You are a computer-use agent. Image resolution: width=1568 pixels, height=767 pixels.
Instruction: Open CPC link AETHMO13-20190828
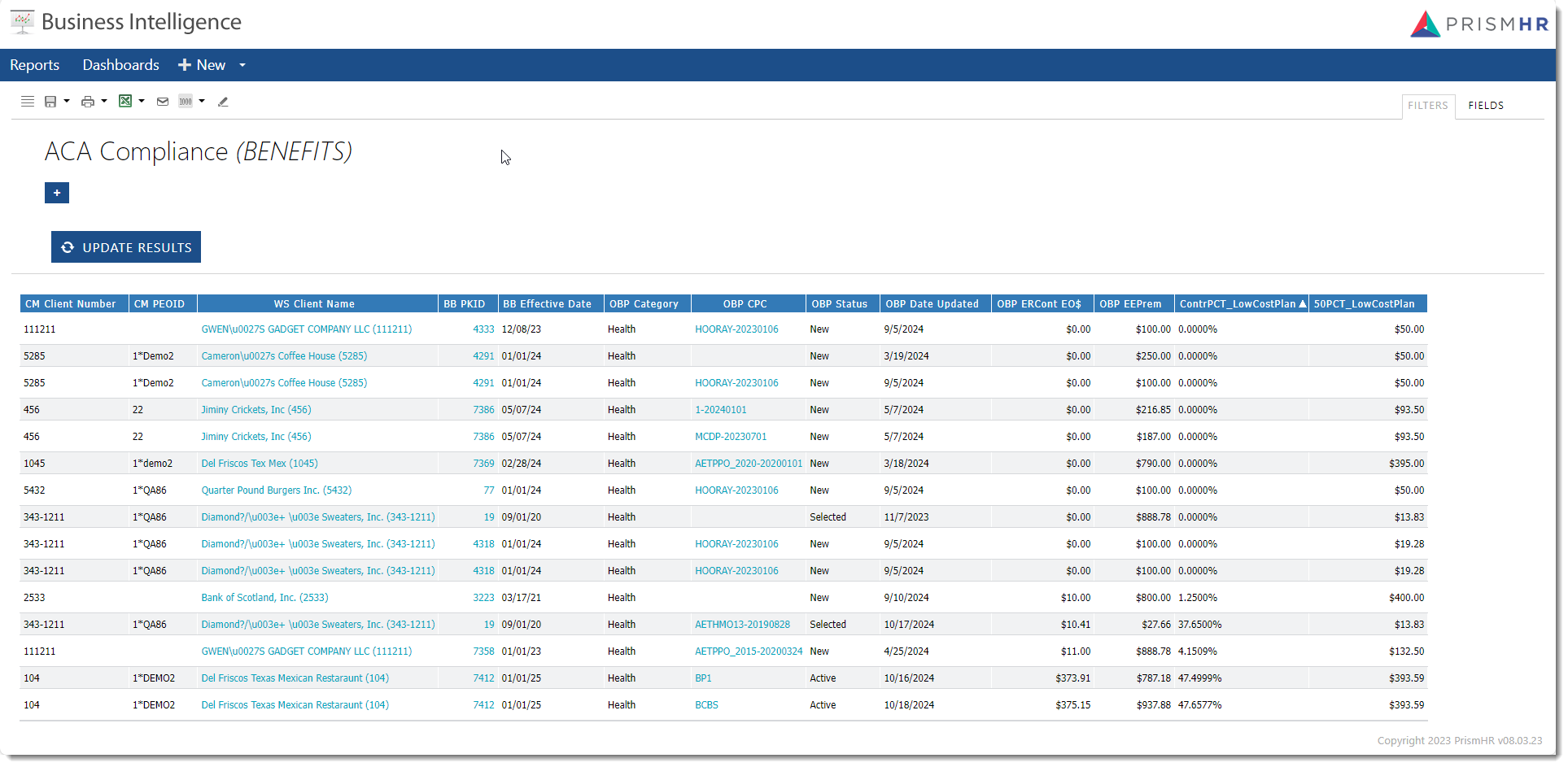[742, 625]
